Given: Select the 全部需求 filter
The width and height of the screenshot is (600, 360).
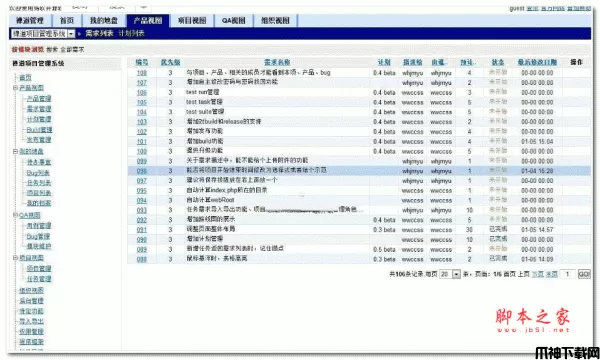Looking at the screenshot, I should 72,50.
